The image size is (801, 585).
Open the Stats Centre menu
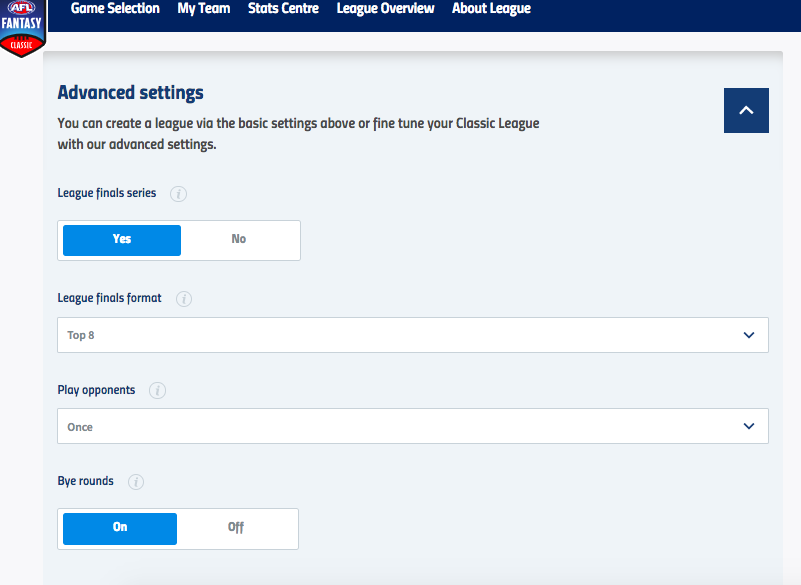tap(283, 9)
